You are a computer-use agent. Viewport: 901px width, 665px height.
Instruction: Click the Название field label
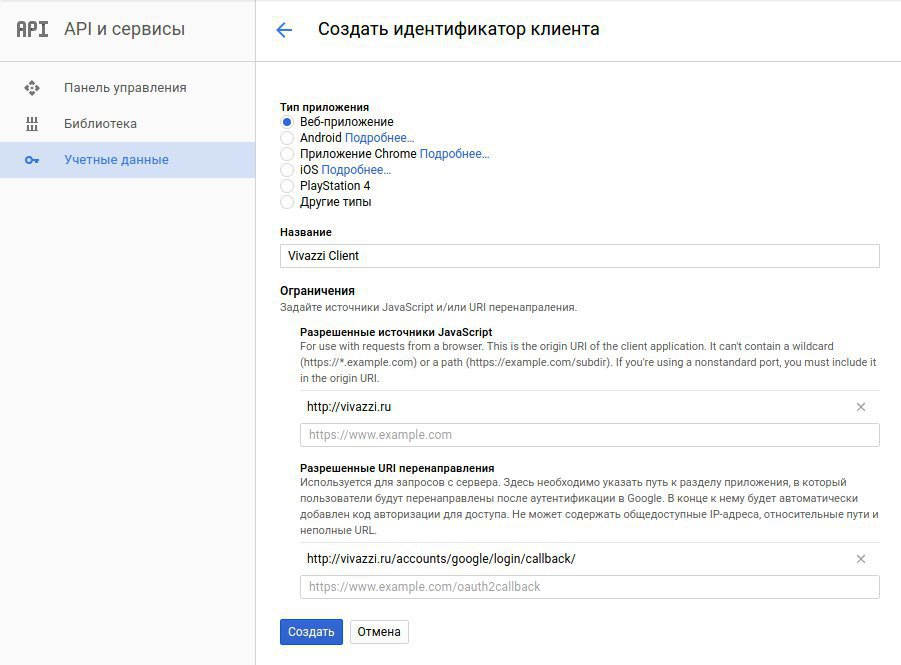(306, 232)
